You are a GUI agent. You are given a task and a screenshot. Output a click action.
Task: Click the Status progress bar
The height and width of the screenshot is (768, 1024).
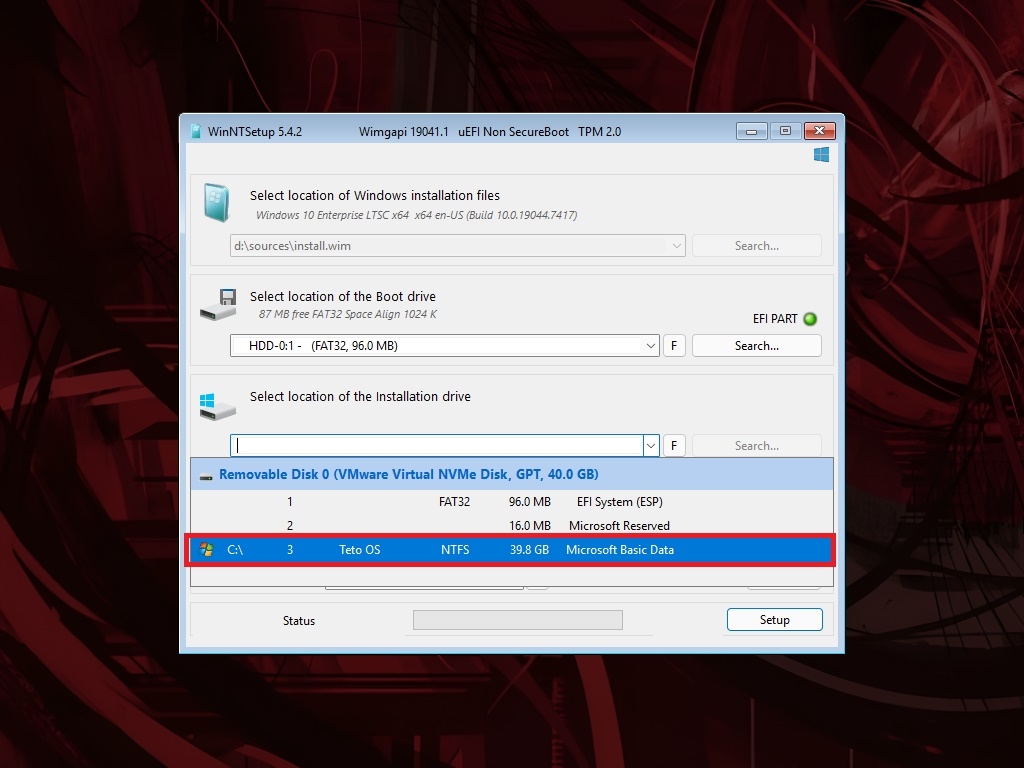[x=518, y=620]
